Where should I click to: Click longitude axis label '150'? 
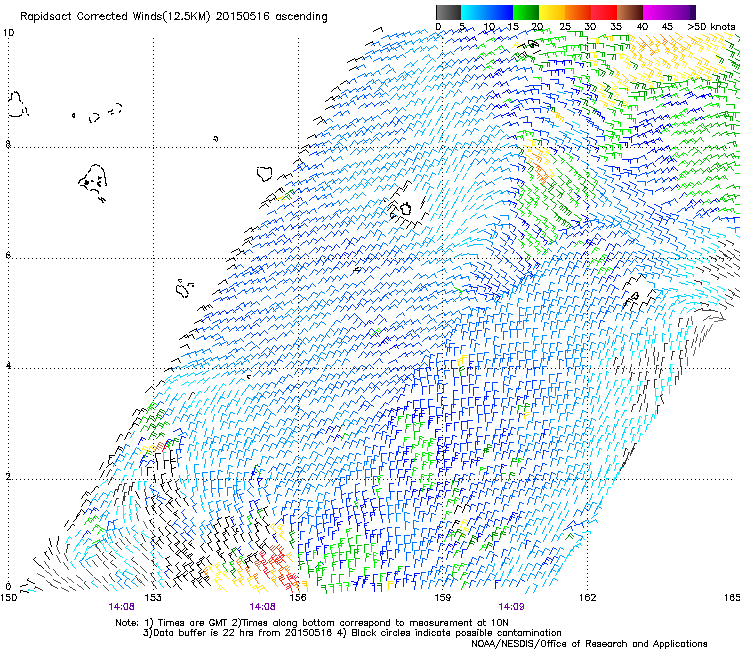[9, 598]
